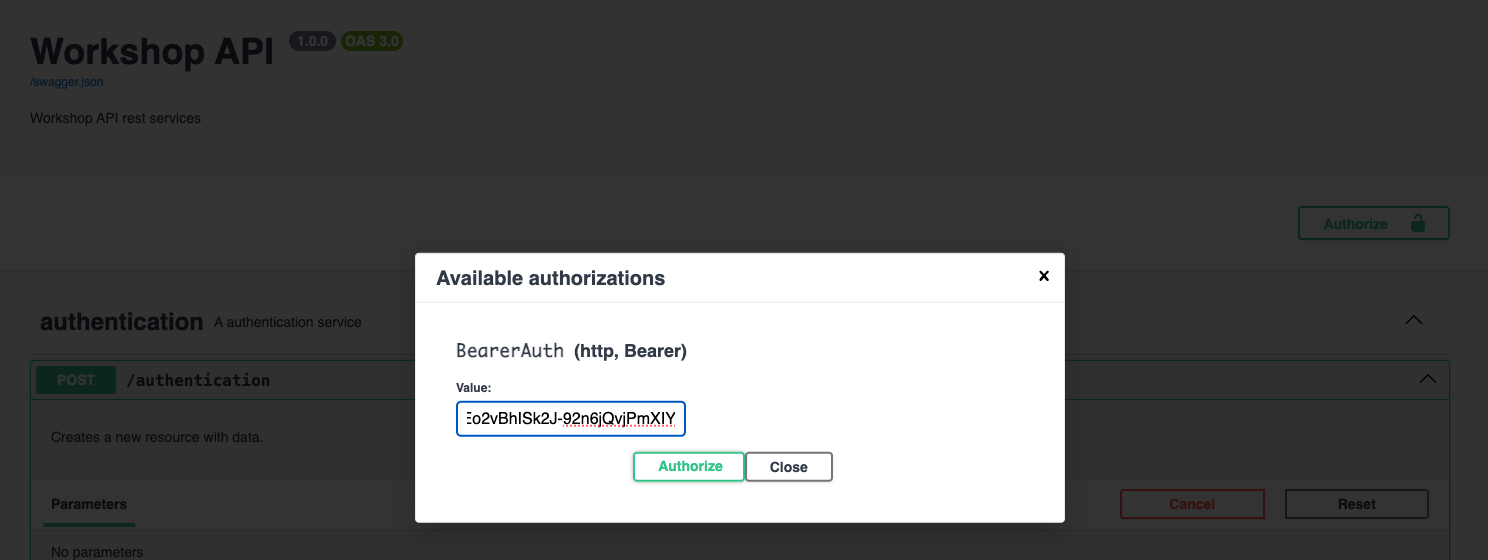Screen dimensions: 1488x560
Task: Select the Parameters tab
Action: (x=89, y=504)
